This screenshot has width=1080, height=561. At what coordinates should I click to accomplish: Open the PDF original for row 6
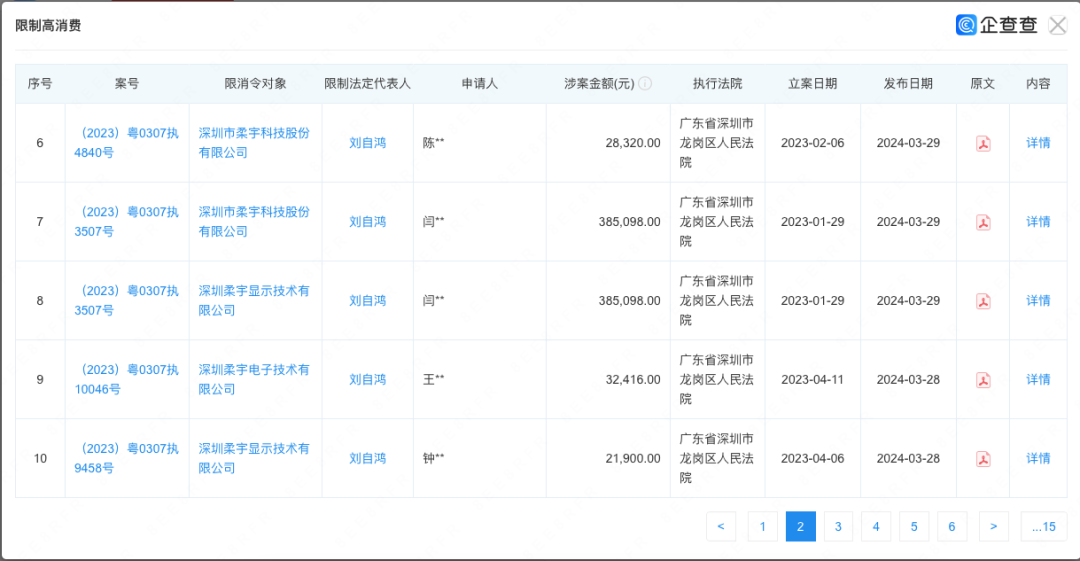[x=983, y=143]
